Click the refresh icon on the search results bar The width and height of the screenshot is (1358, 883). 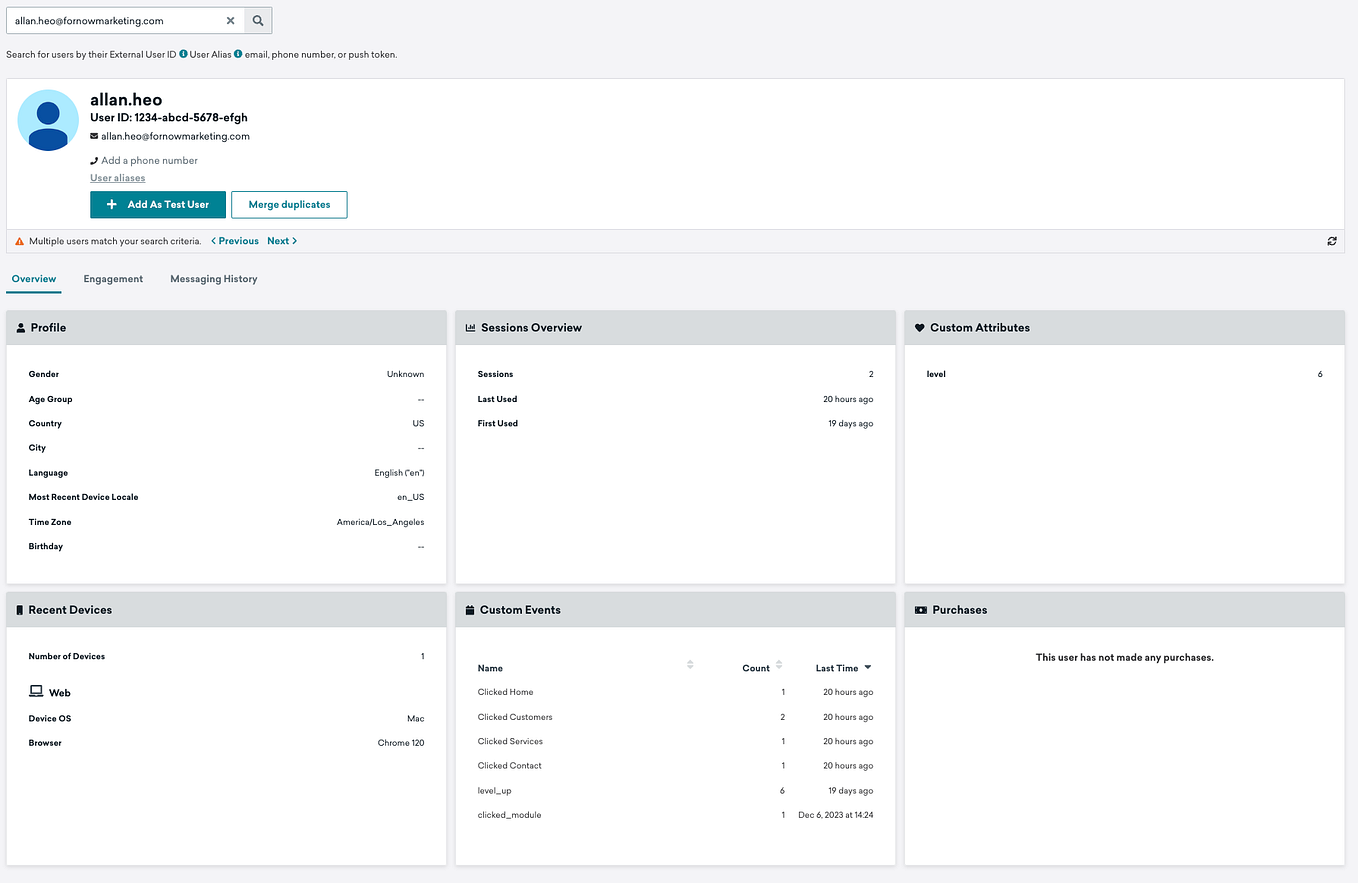pyautogui.click(x=1331, y=240)
